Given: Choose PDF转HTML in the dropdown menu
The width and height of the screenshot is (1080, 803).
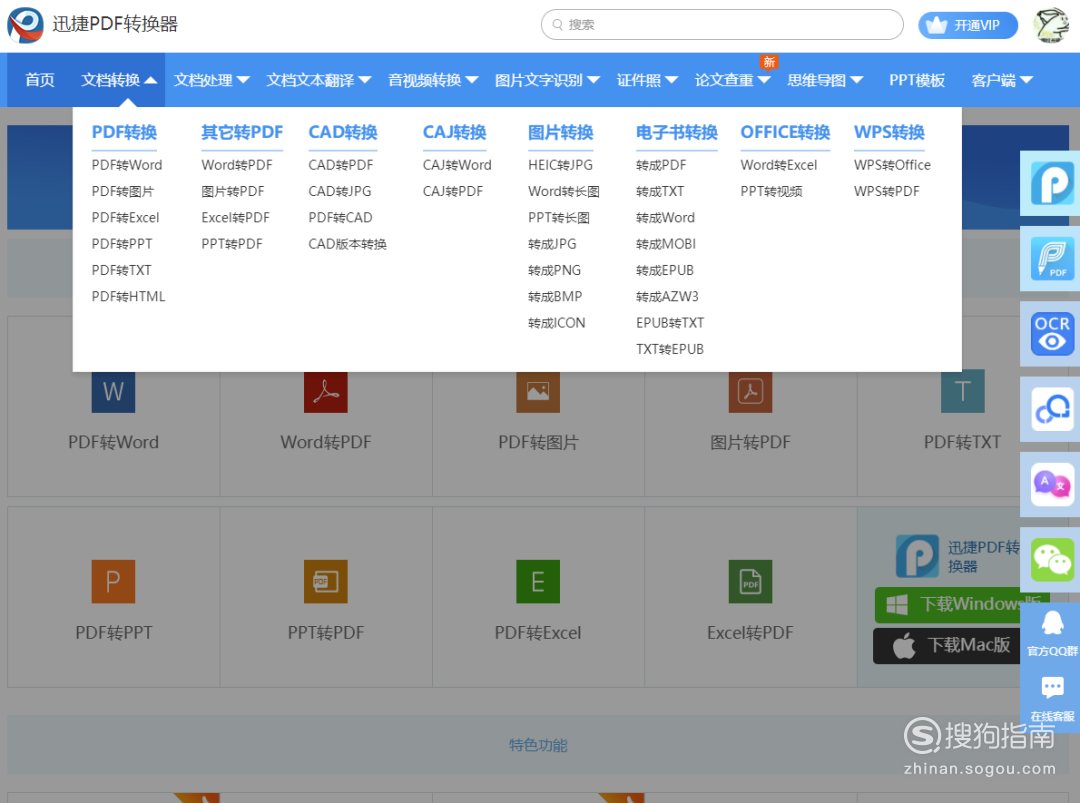Looking at the screenshot, I should pyautogui.click(x=128, y=297).
